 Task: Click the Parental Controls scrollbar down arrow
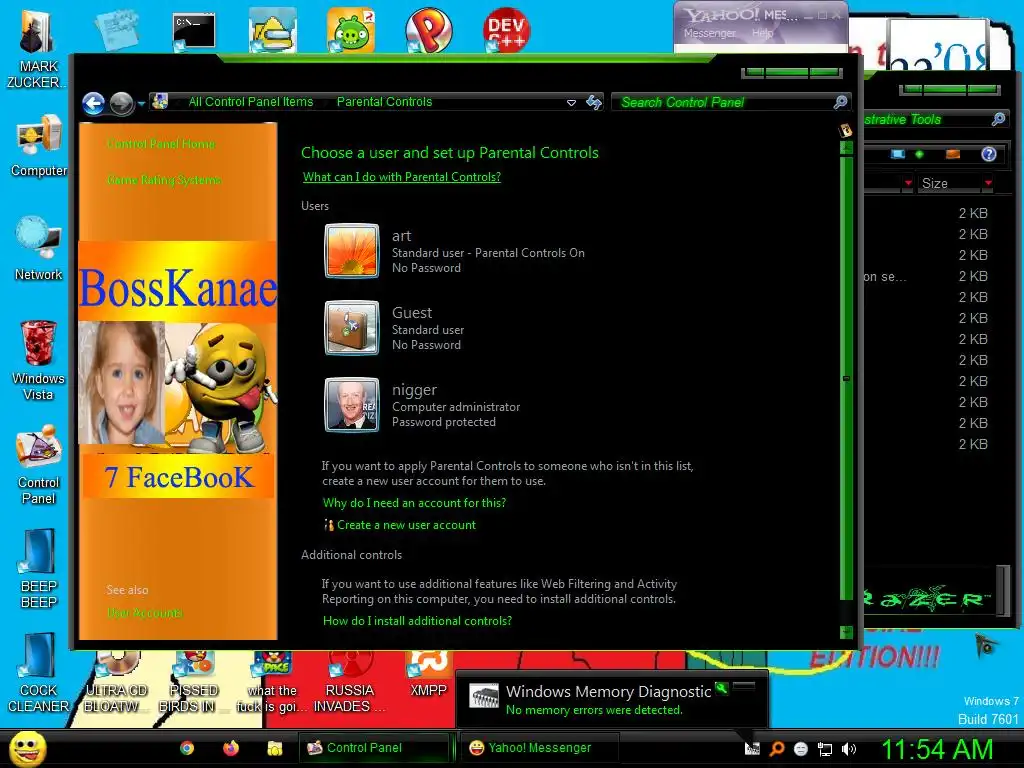pyautogui.click(x=846, y=632)
